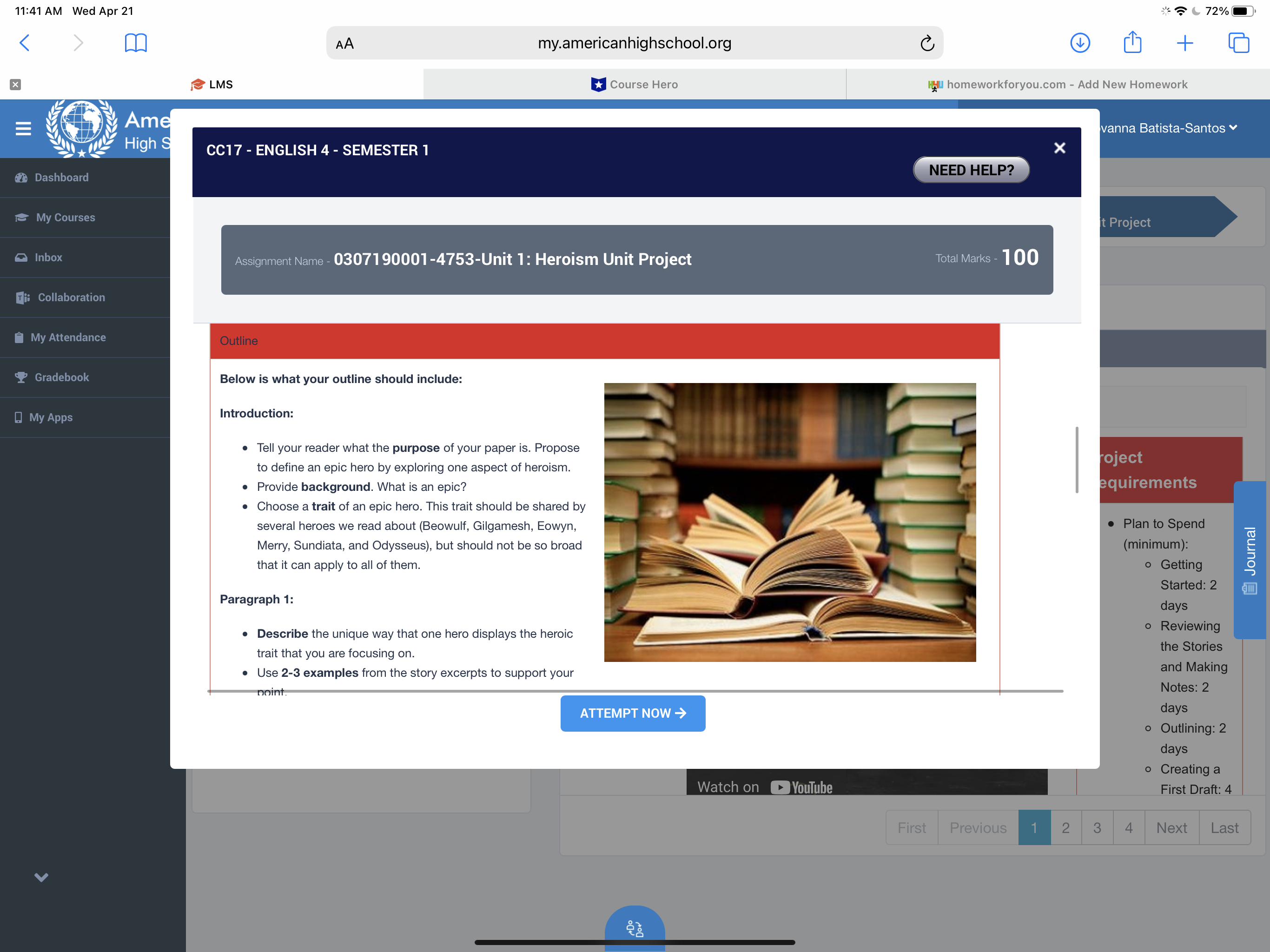Expand the sidebar bottom chevron
This screenshot has height=952, width=1270.
[41, 877]
